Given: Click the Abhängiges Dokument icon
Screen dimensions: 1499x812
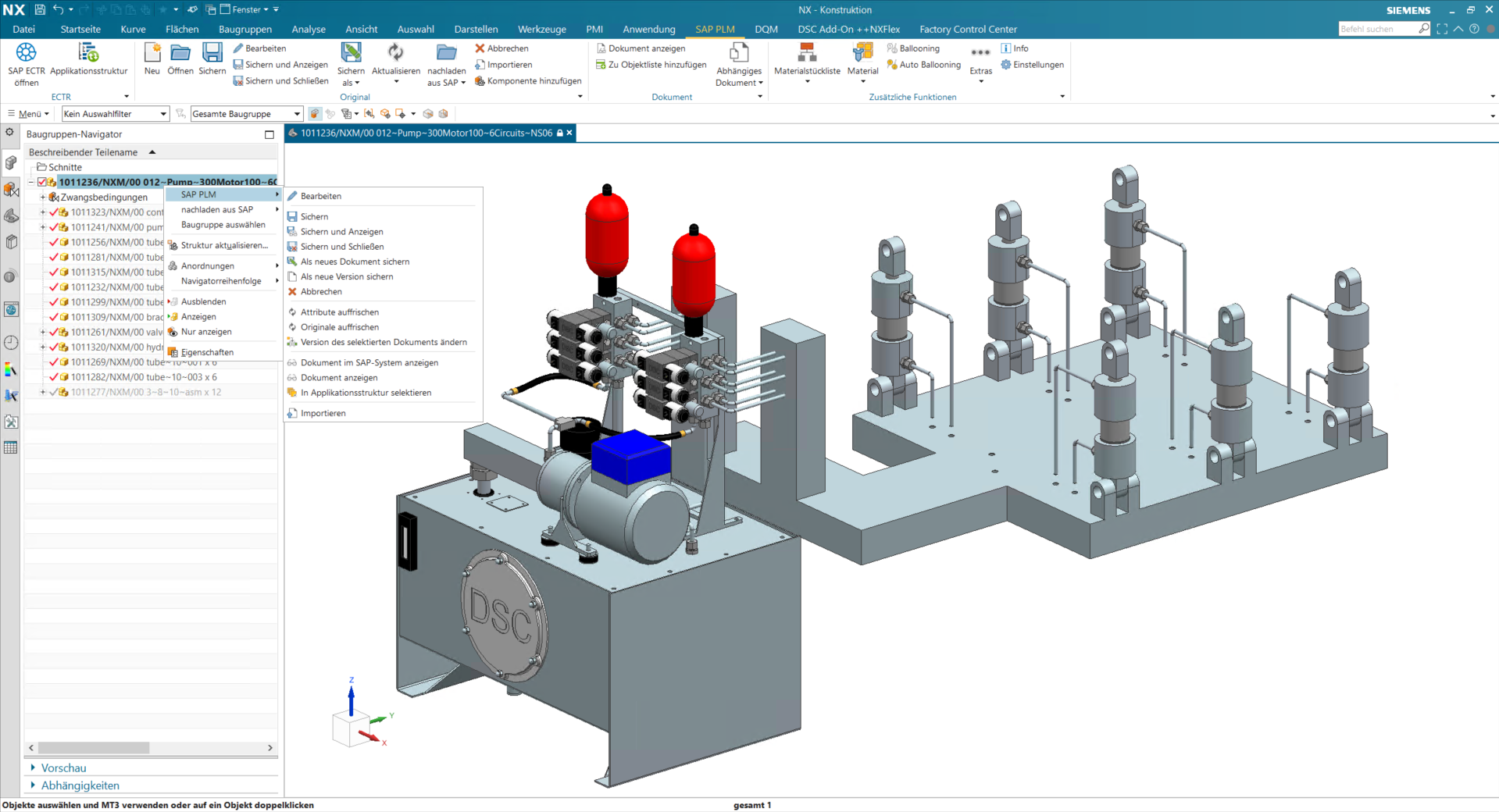Looking at the screenshot, I should [738, 64].
